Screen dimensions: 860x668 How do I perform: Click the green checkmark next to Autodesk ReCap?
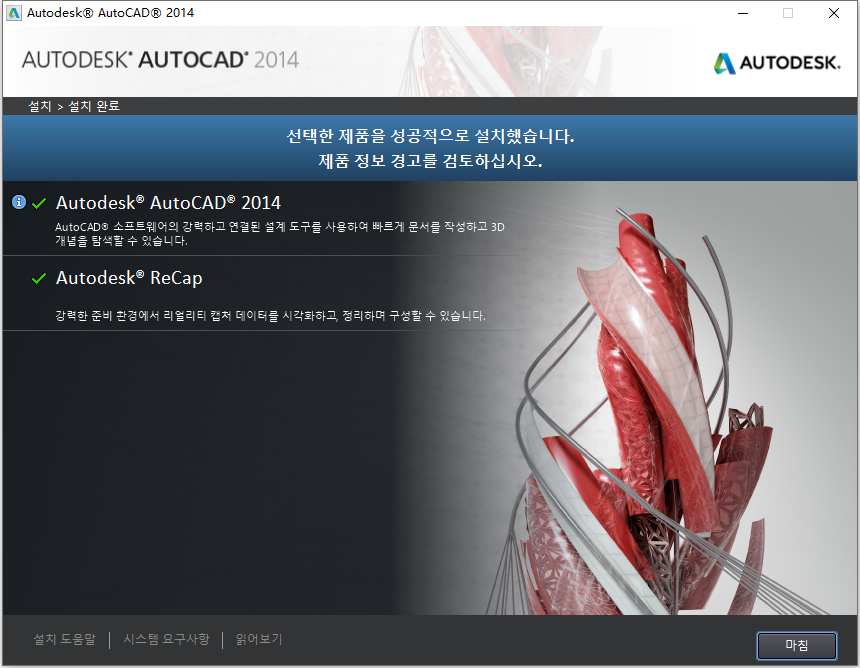[39, 279]
